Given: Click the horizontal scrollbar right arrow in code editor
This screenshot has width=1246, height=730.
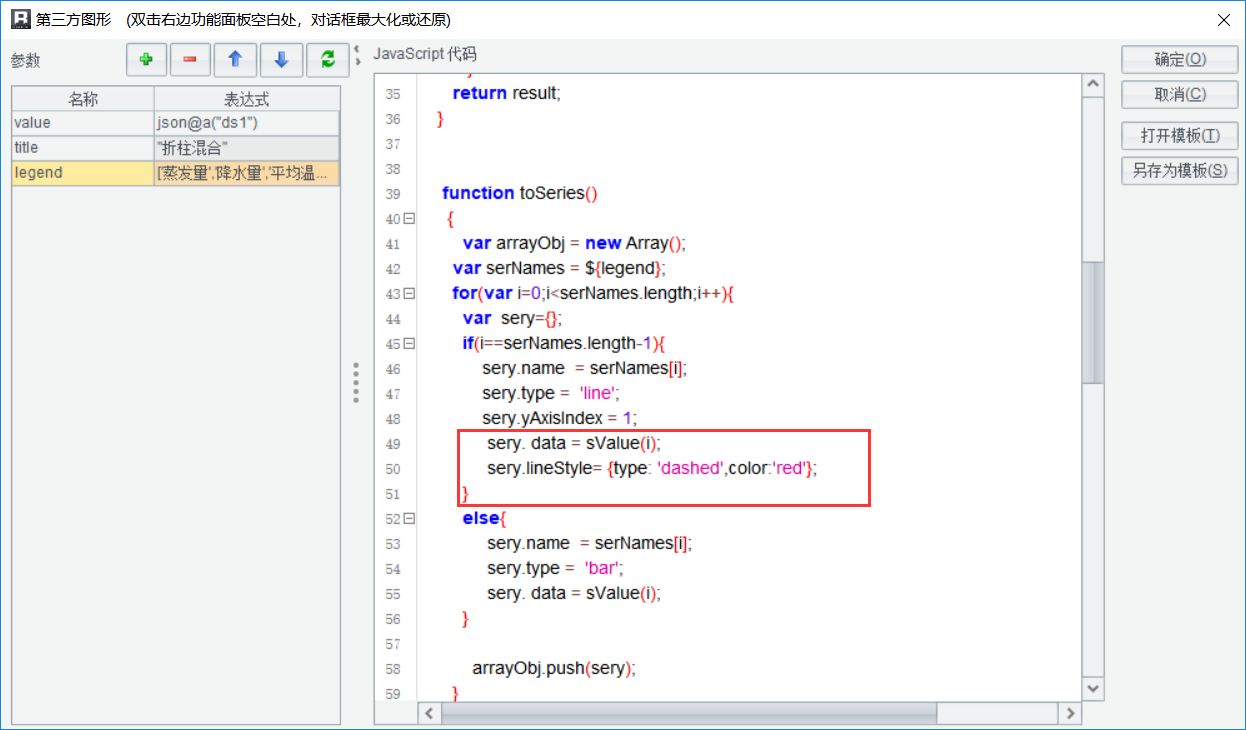Looking at the screenshot, I should 1070,713.
